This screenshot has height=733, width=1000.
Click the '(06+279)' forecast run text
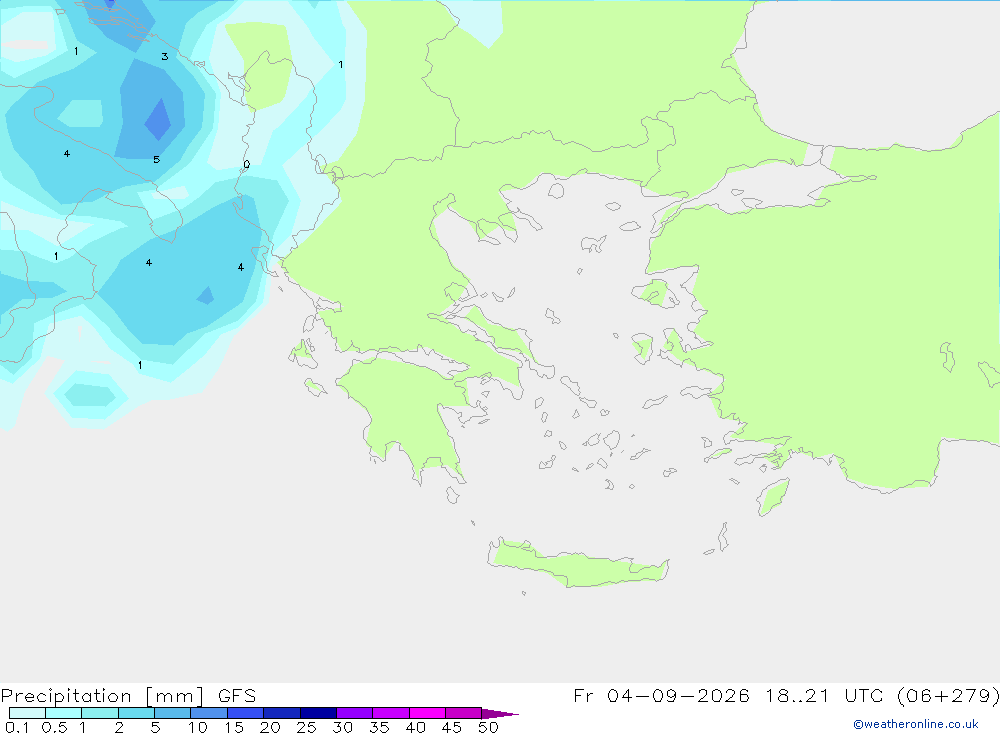[x=948, y=696]
